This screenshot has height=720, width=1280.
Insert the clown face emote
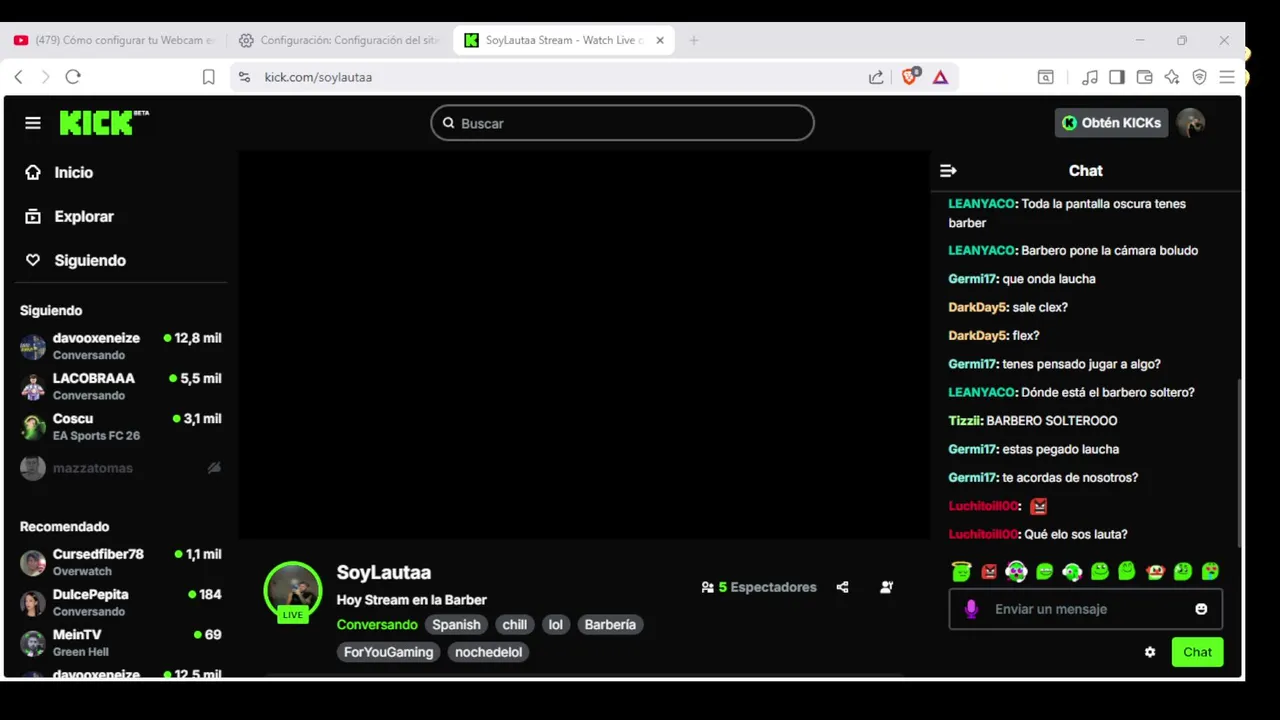tap(1155, 572)
